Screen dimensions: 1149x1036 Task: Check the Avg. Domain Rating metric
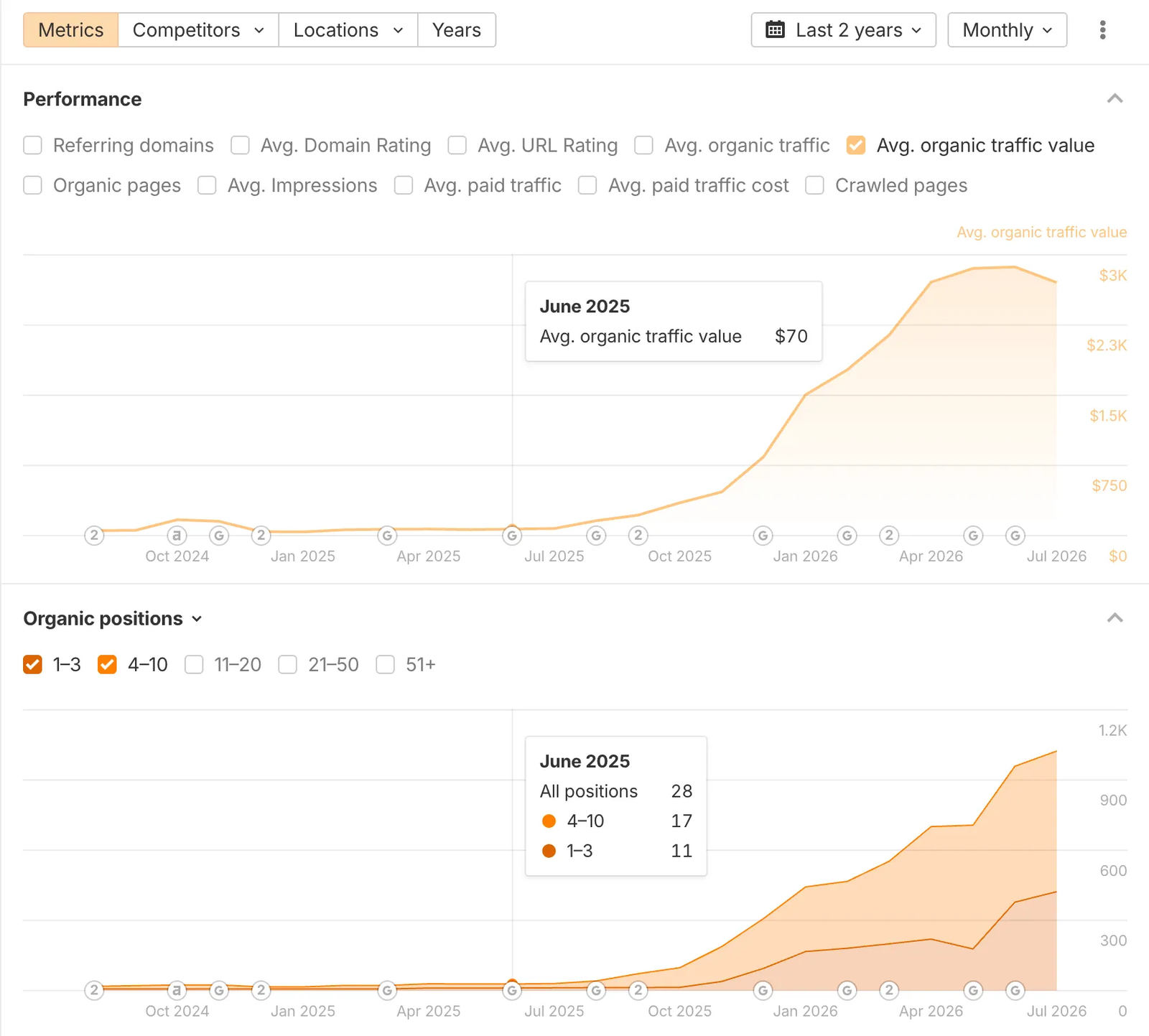pyautogui.click(x=240, y=145)
